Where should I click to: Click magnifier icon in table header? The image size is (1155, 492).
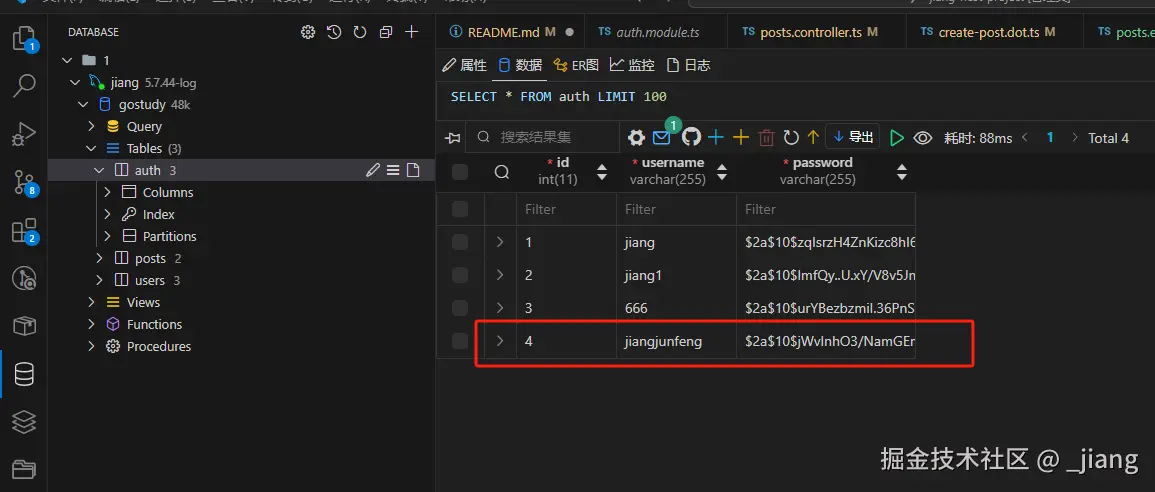(502, 172)
